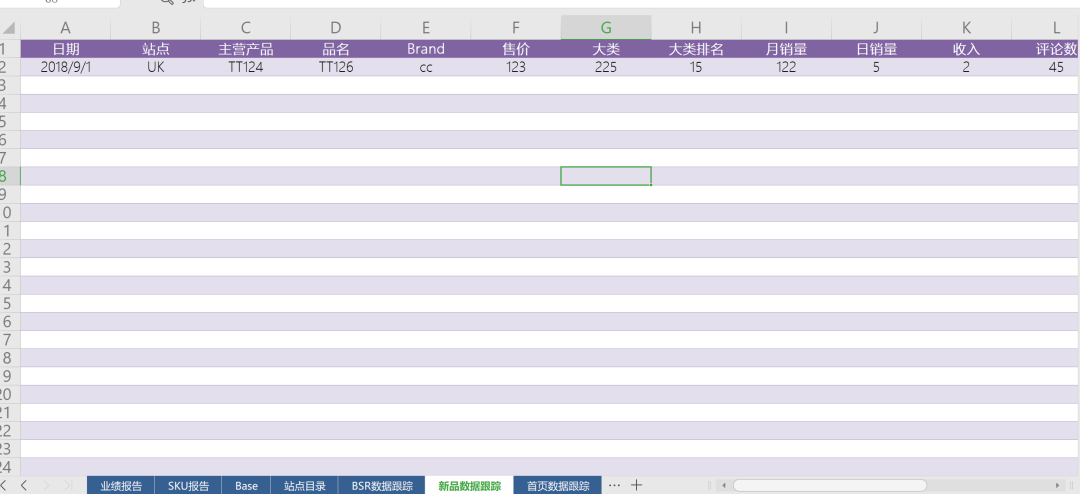The image size is (1080, 494).
Task: Select column H header
Action: pyautogui.click(x=696, y=28)
